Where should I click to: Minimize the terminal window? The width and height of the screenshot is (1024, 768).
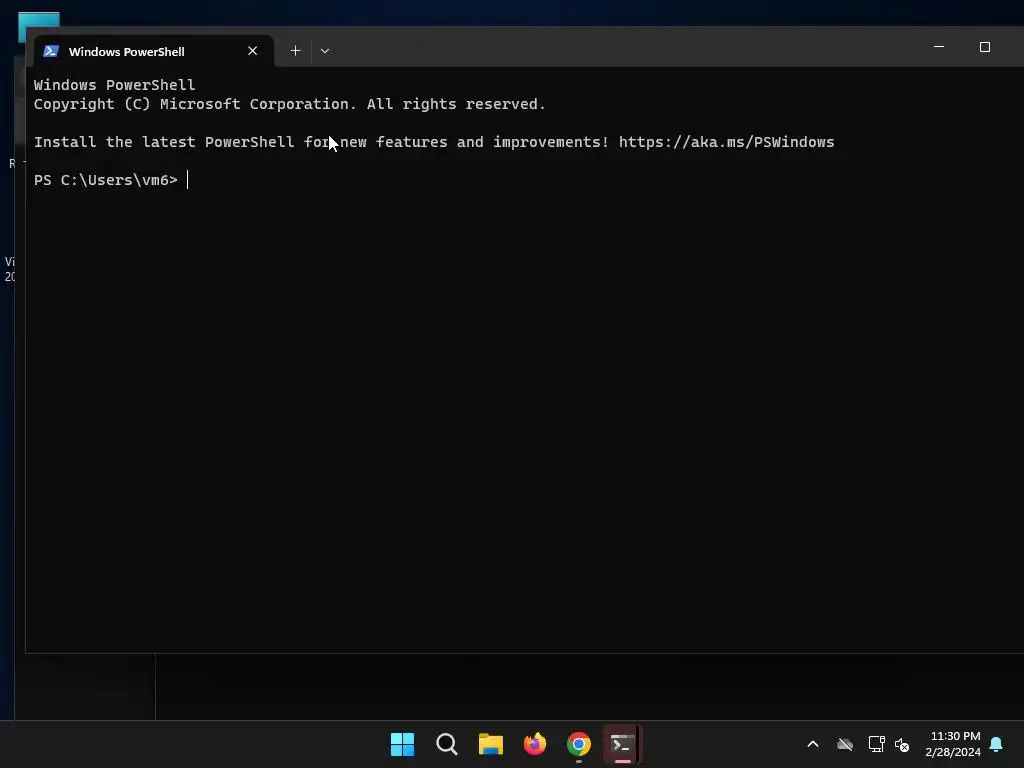[939, 47]
